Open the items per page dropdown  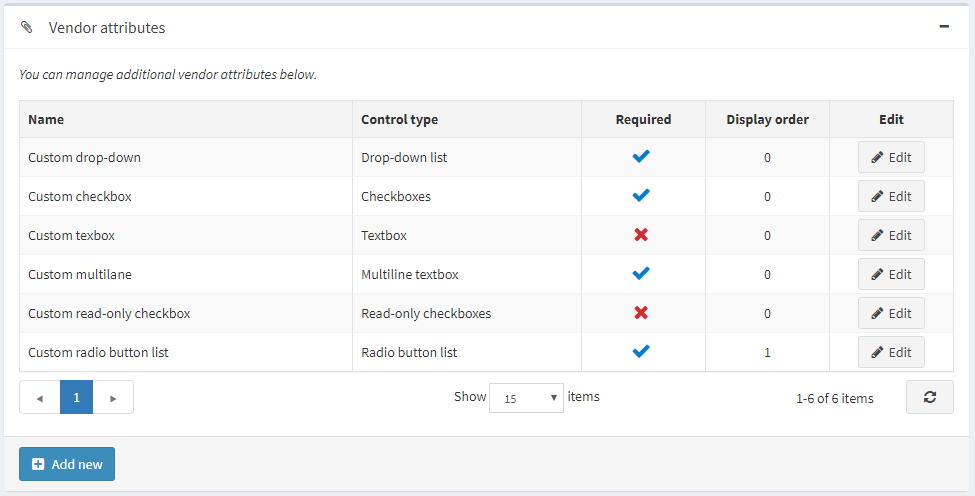[x=526, y=398]
